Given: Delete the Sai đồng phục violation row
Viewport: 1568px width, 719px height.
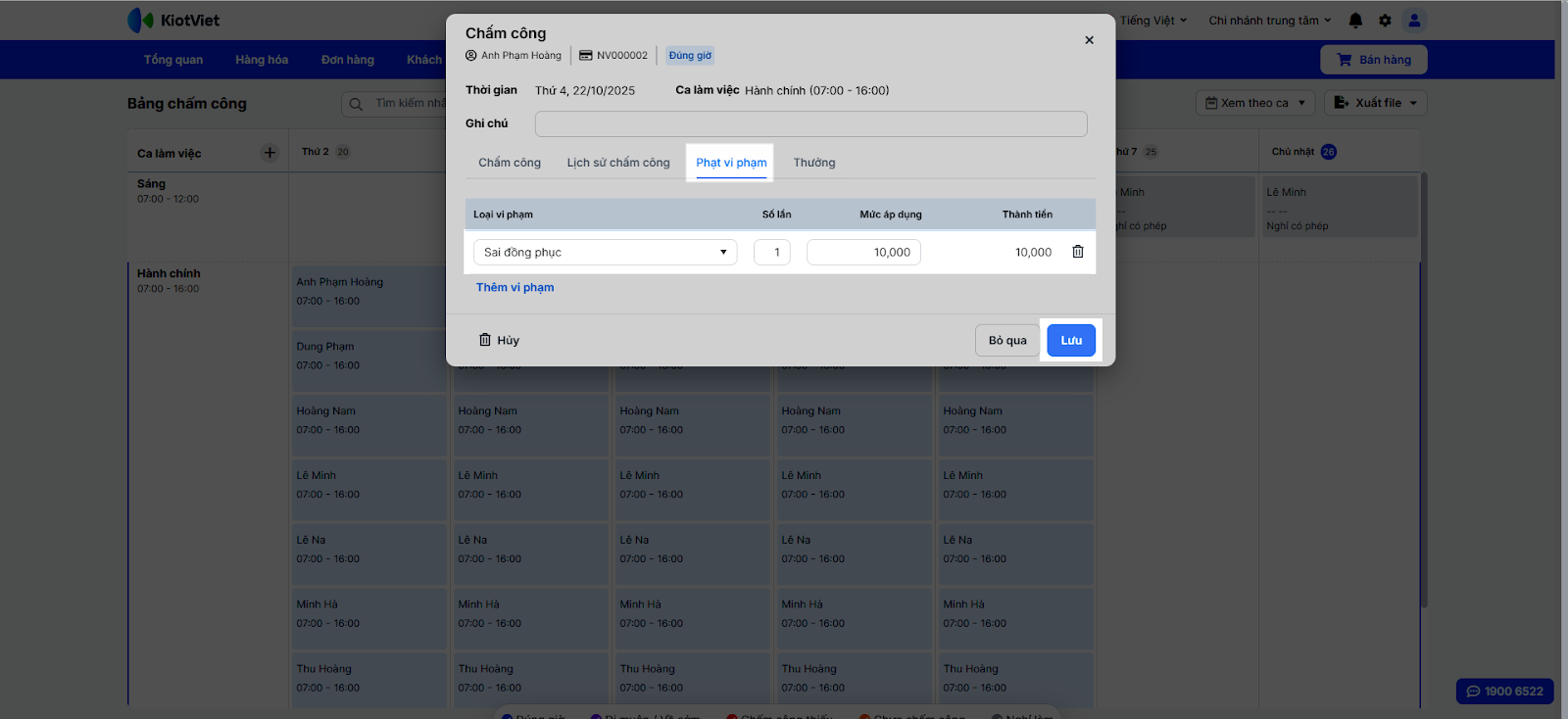Looking at the screenshot, I should (1078, 252).
